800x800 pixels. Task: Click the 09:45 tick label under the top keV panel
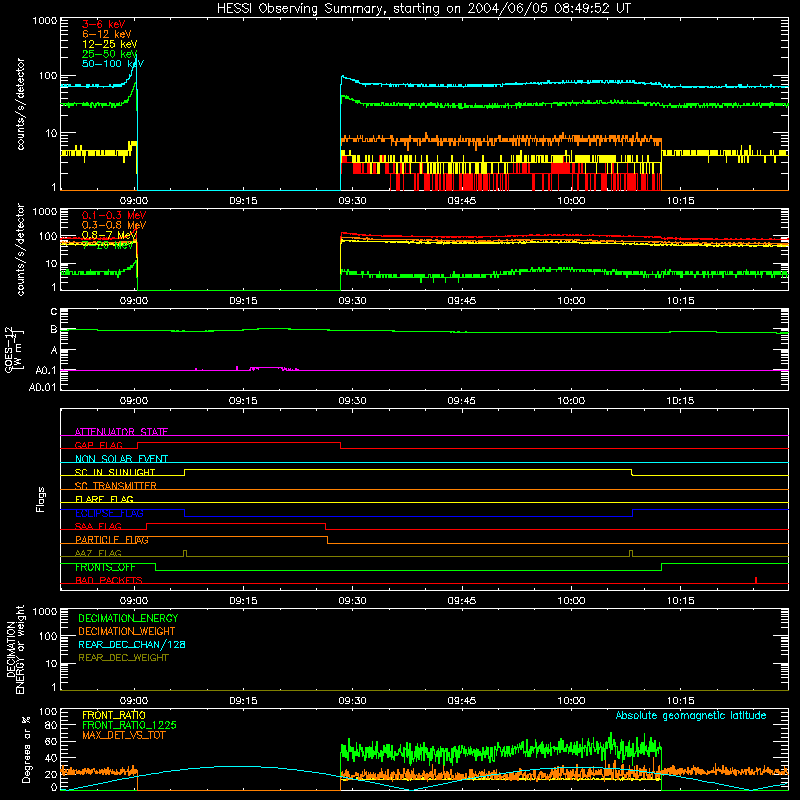[x=462, y=201]
